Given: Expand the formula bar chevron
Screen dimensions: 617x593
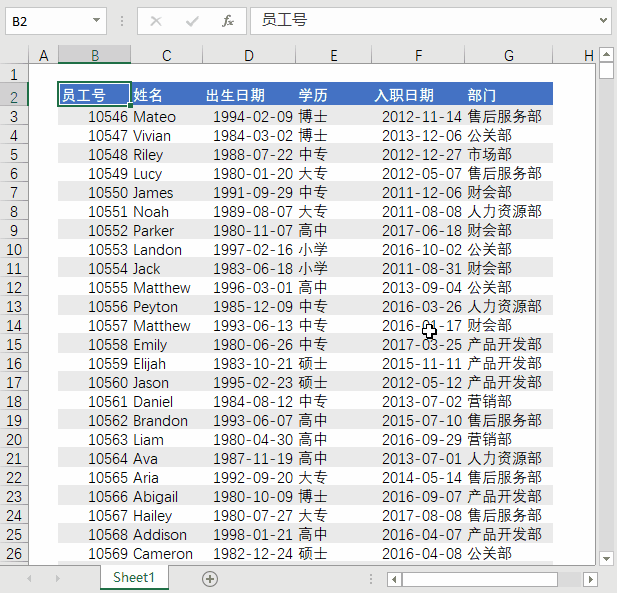Looking at the screenshot, I should pos(602,21).
